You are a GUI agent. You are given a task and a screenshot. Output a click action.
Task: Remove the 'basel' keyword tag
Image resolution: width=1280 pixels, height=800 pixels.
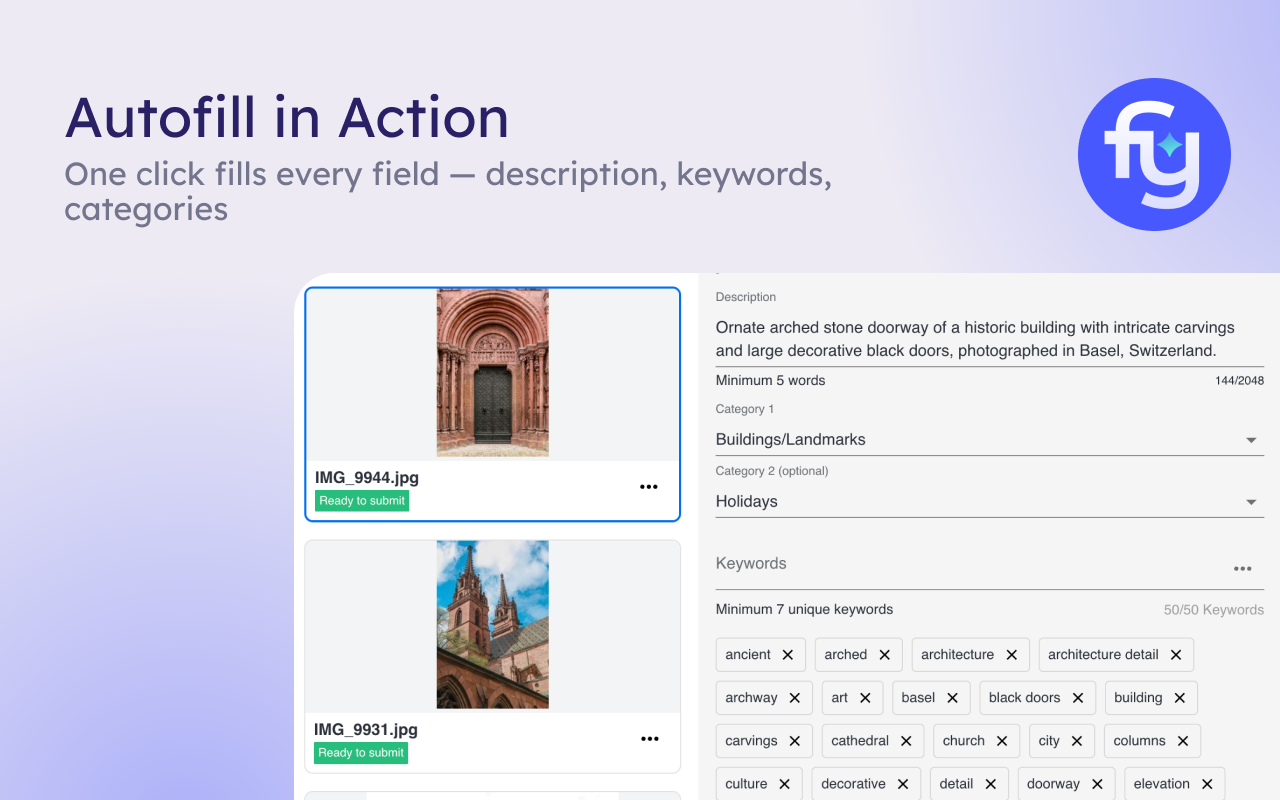point(953,698)
